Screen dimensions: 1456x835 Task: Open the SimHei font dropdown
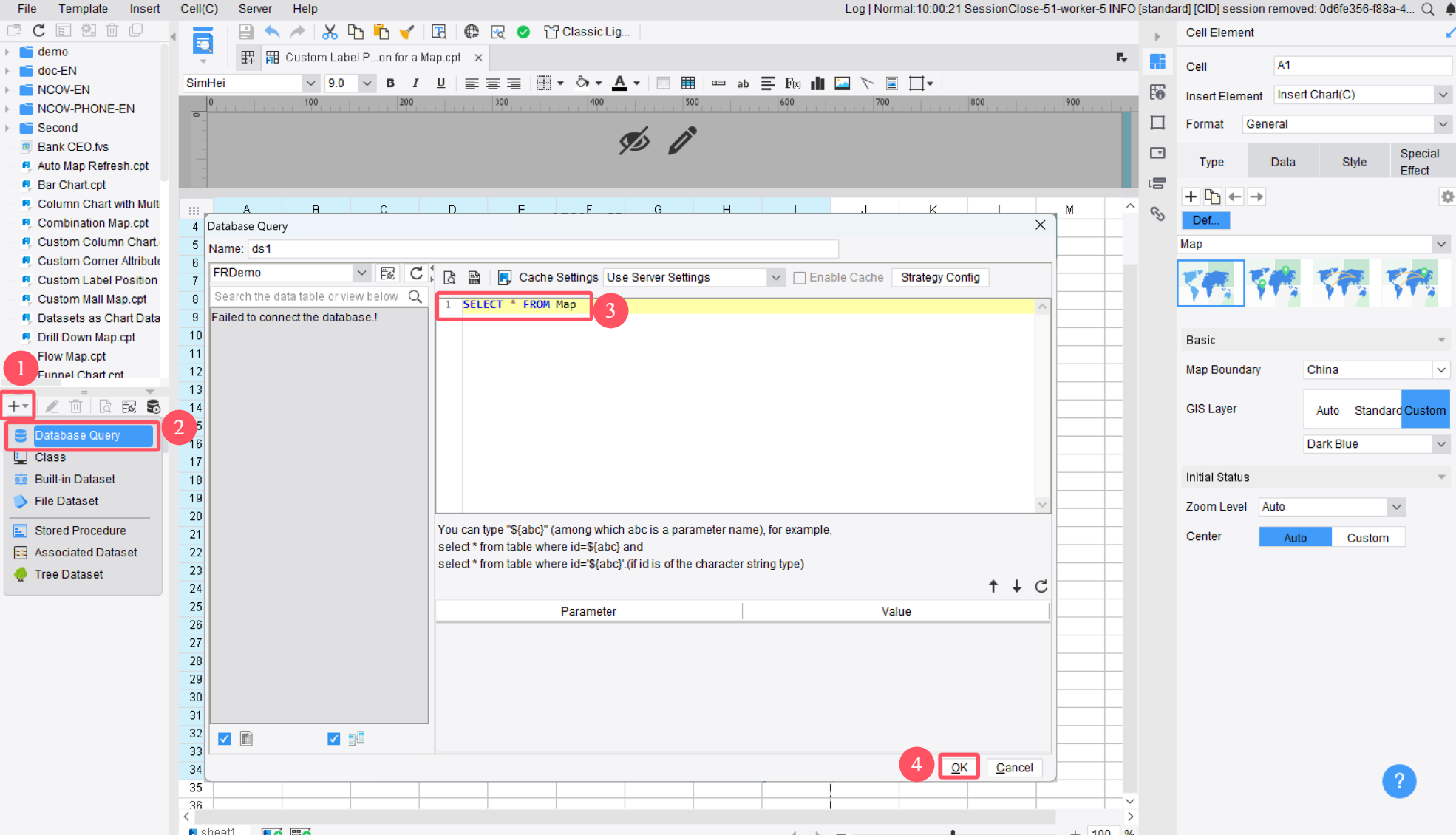(x=310, y=83)
